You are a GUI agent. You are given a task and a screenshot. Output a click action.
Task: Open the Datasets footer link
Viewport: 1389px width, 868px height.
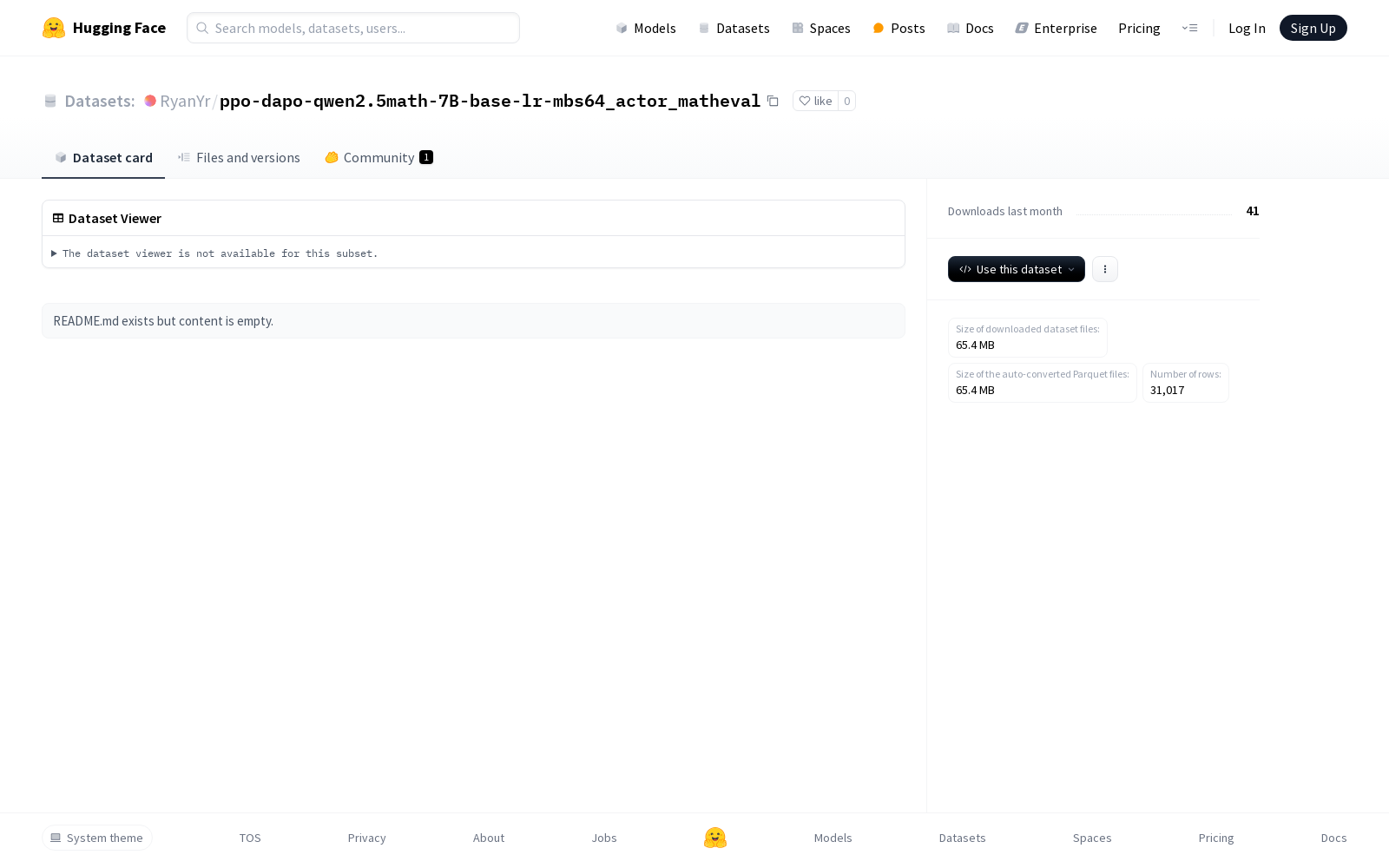pos(962,838)
